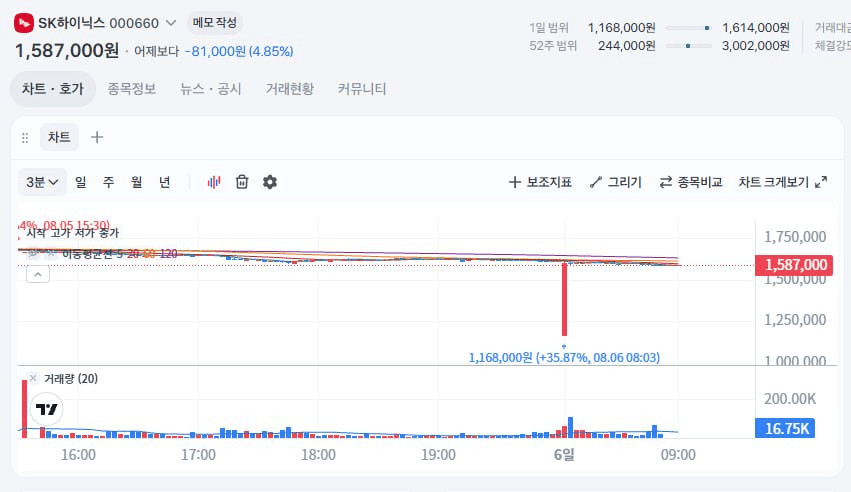Click the 1,614,000원 daily high value
Image resolution: width=851 pixels, height=492 pixels.
coord(755,28)
